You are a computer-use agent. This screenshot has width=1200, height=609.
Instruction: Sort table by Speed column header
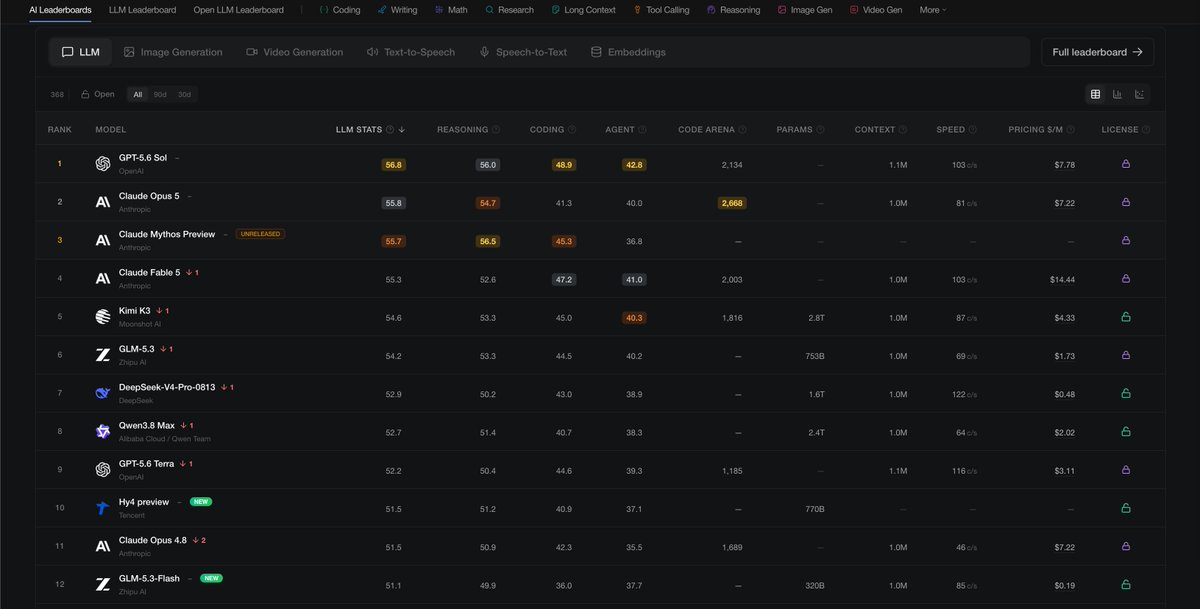tap(951, 130)
